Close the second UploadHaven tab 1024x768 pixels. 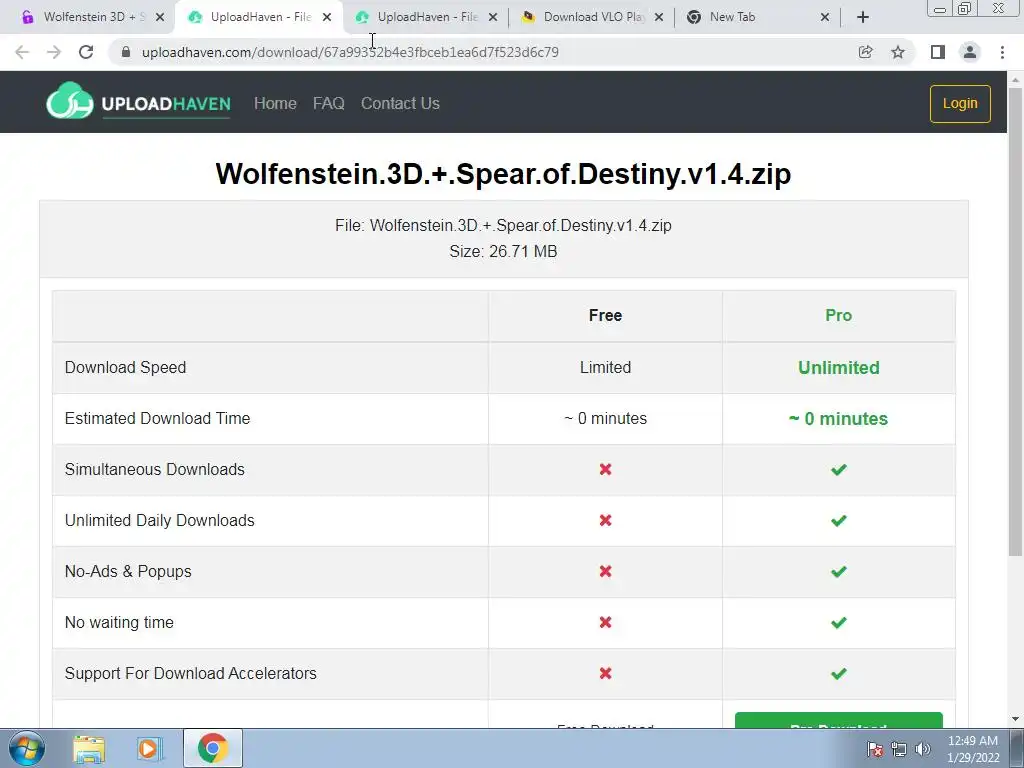click(x=493, y=18)
